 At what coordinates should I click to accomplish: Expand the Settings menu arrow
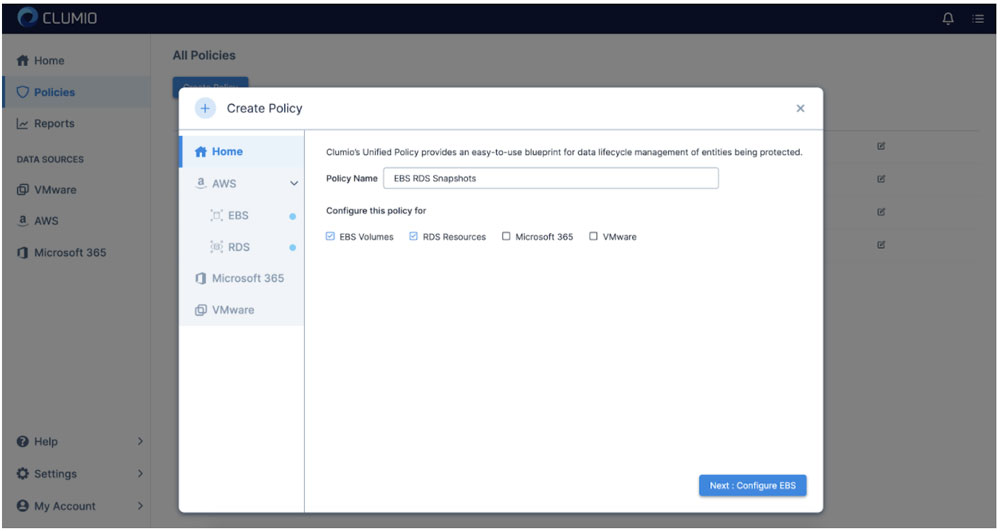(140, 474)
